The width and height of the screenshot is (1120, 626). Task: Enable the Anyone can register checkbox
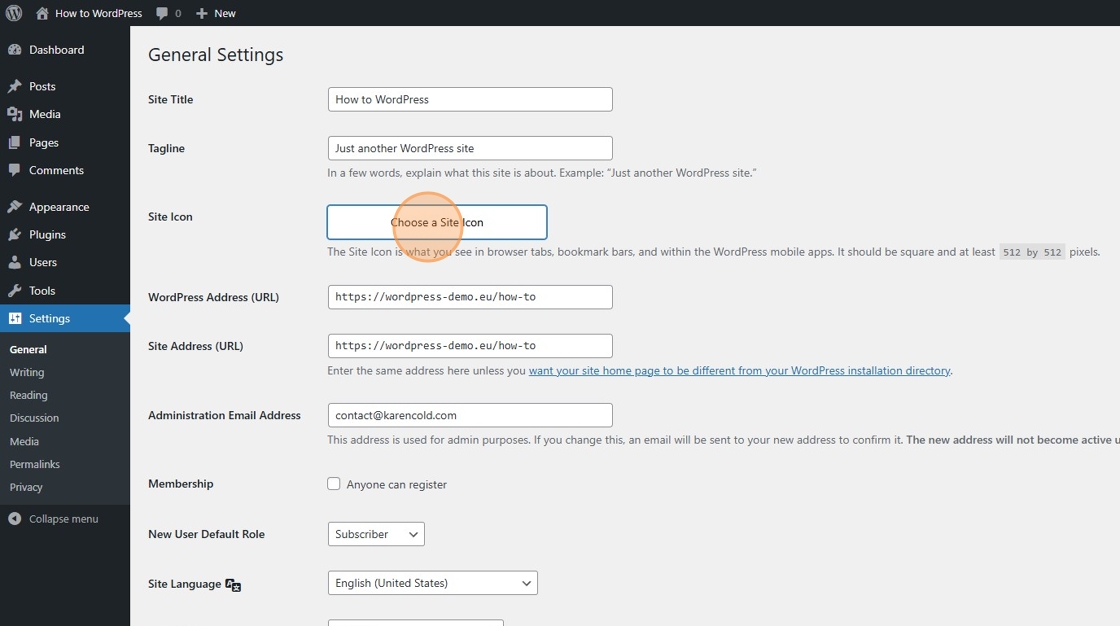pyautogui.click(x=334, y=484)
